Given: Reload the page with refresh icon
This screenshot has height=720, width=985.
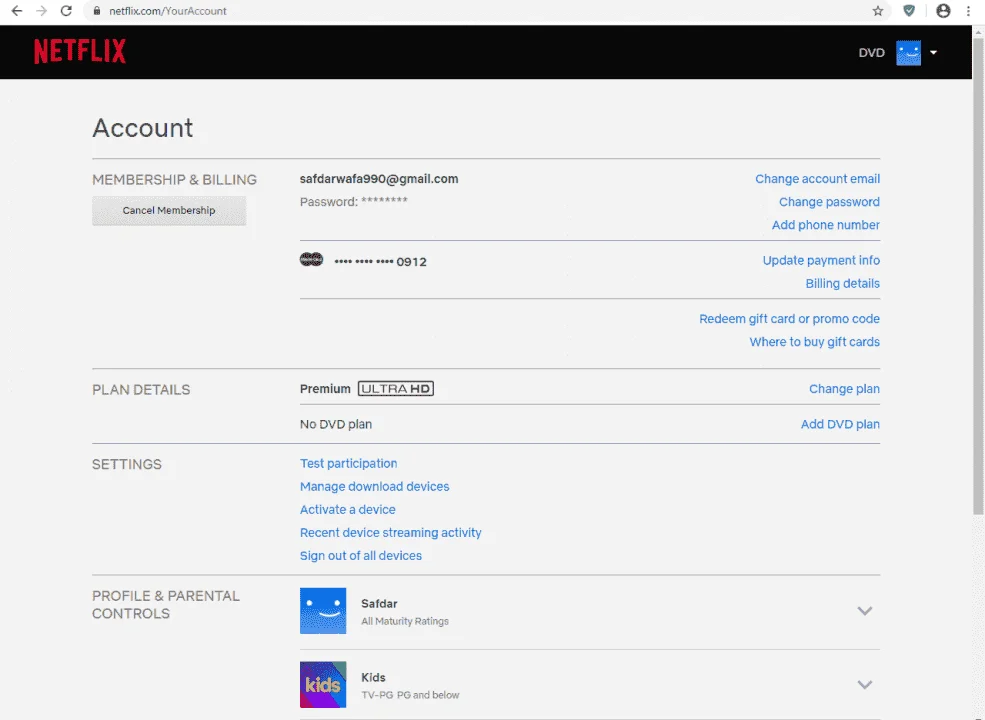Looking at the screenshot, I should pos(66,11).
